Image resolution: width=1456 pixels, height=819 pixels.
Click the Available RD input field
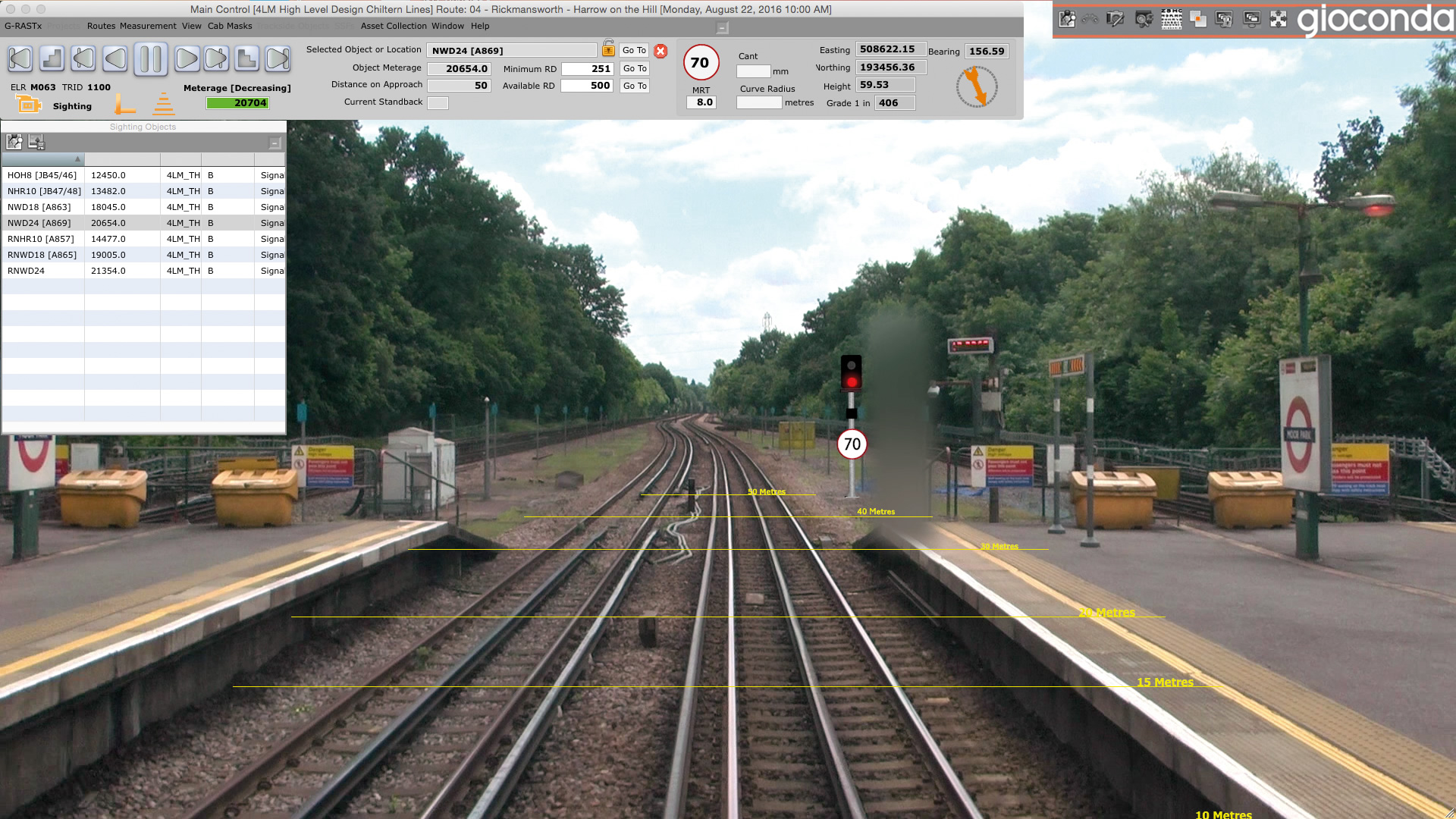tap(586, 86)
